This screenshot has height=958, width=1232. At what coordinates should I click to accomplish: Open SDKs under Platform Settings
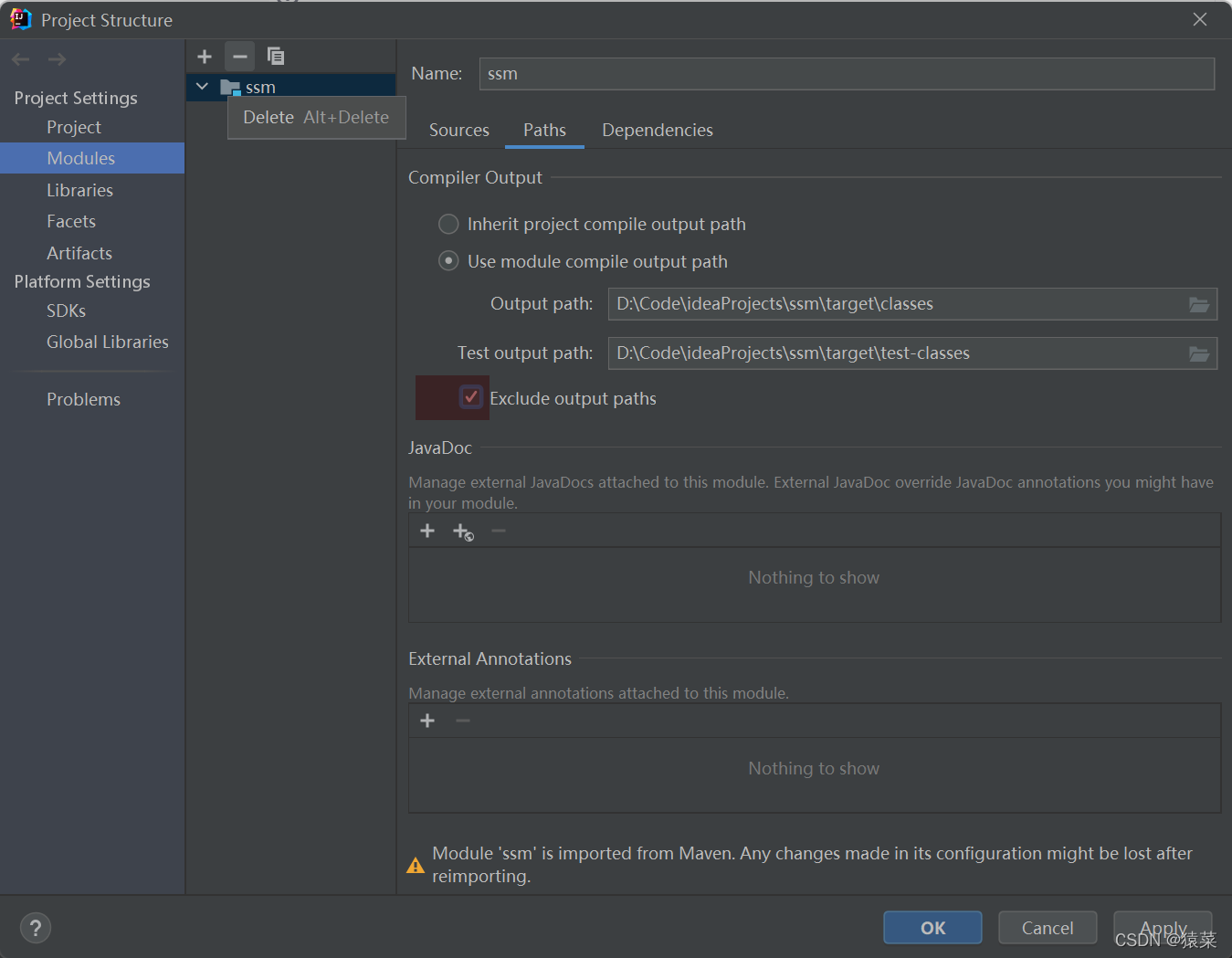click(66, 311)
